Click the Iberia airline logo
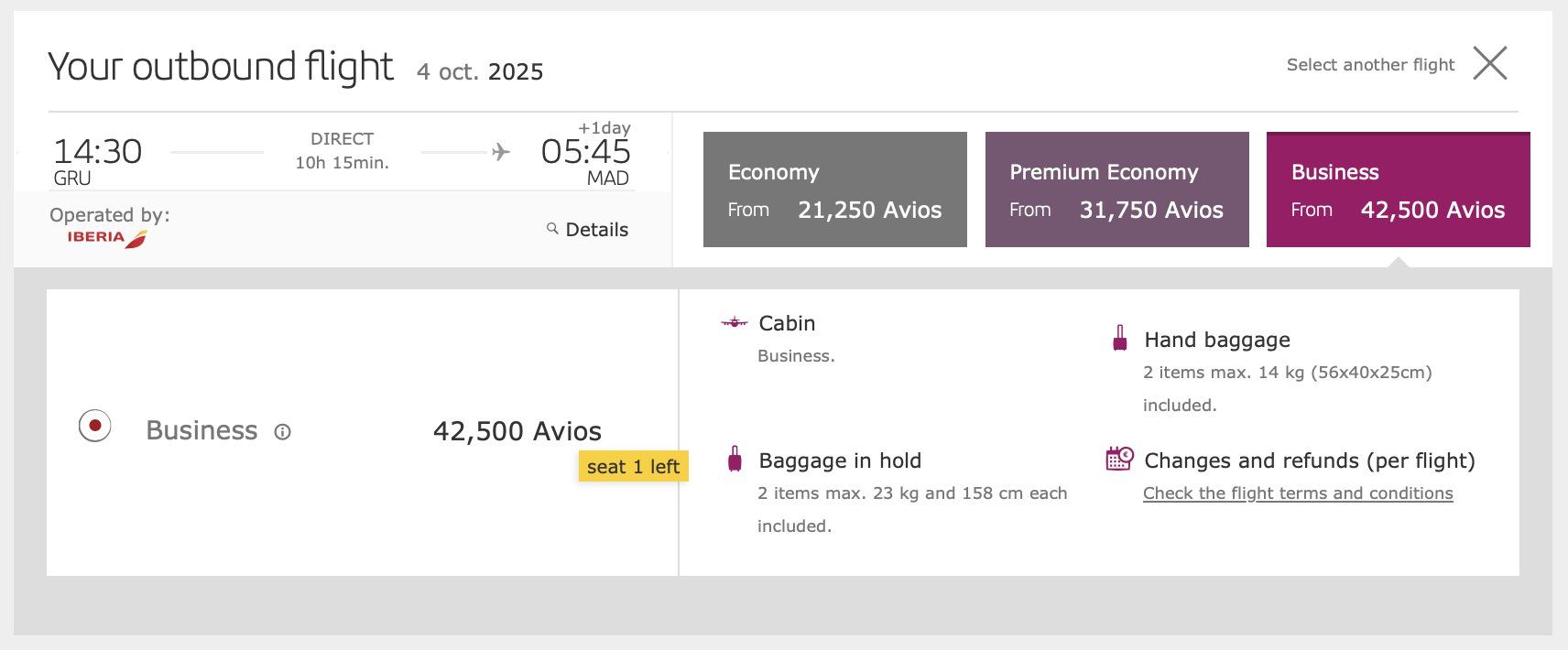 coord(106,238)
